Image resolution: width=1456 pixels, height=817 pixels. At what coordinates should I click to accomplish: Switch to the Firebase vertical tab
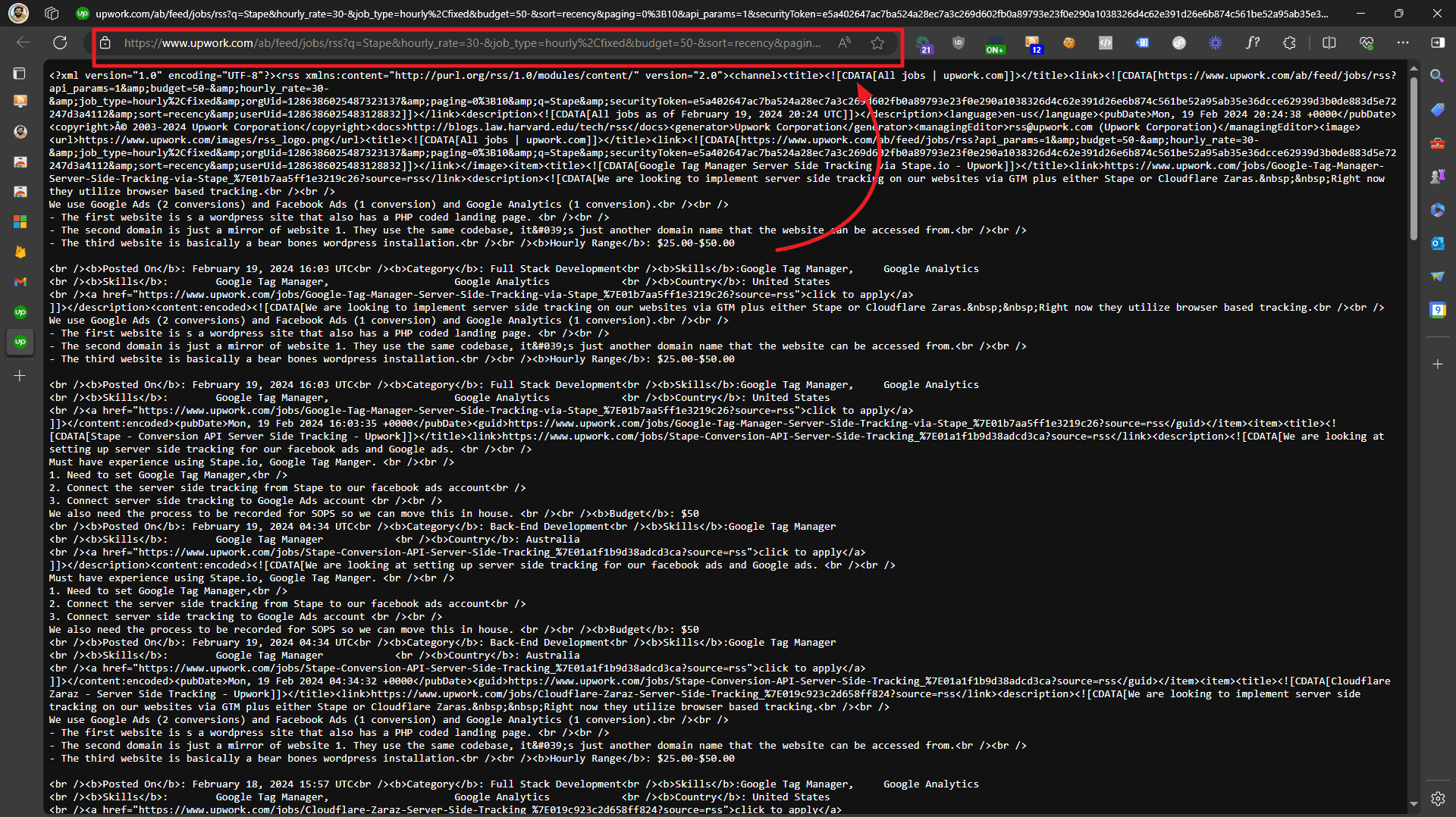[20, 252]
